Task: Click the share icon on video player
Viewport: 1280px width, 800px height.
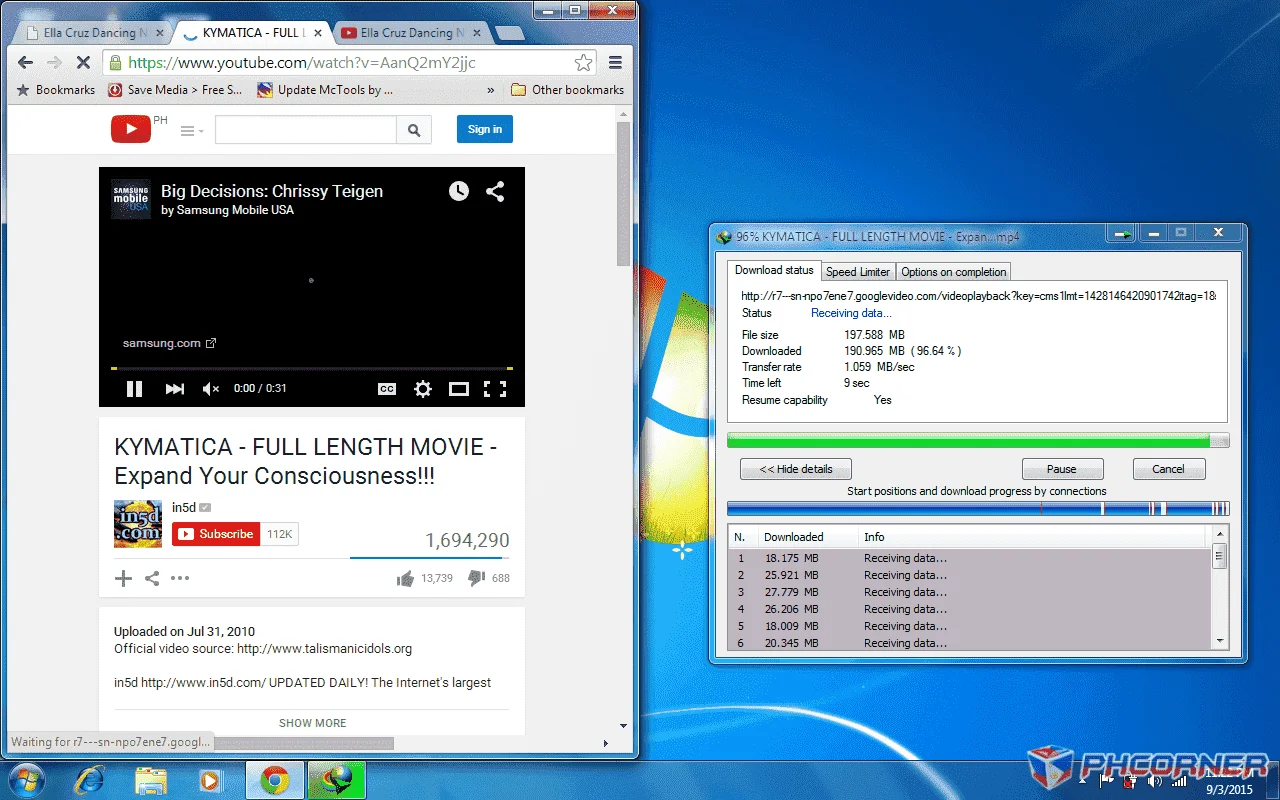Action: click(x=495, y=191)
